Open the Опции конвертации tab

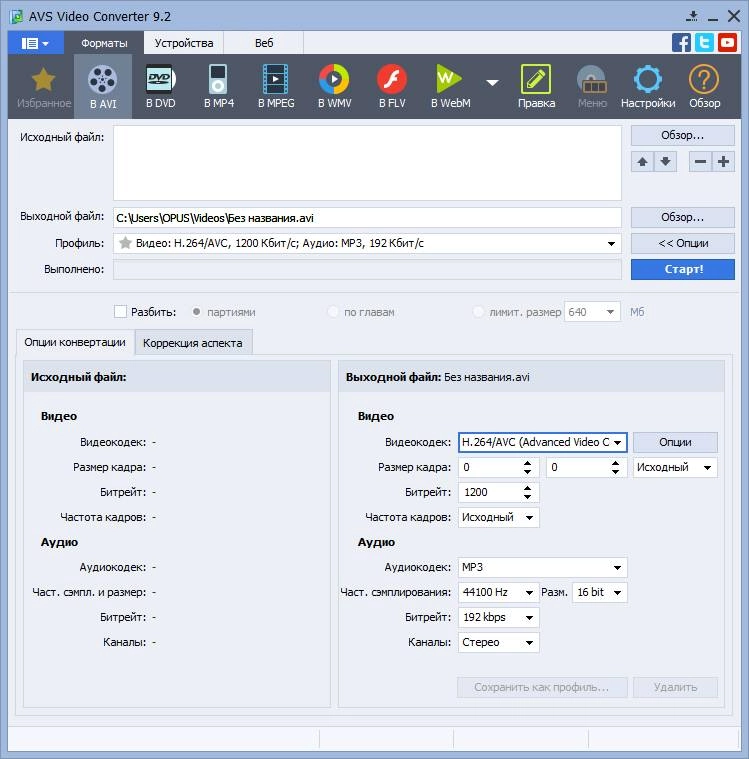(x=75, y=342)
